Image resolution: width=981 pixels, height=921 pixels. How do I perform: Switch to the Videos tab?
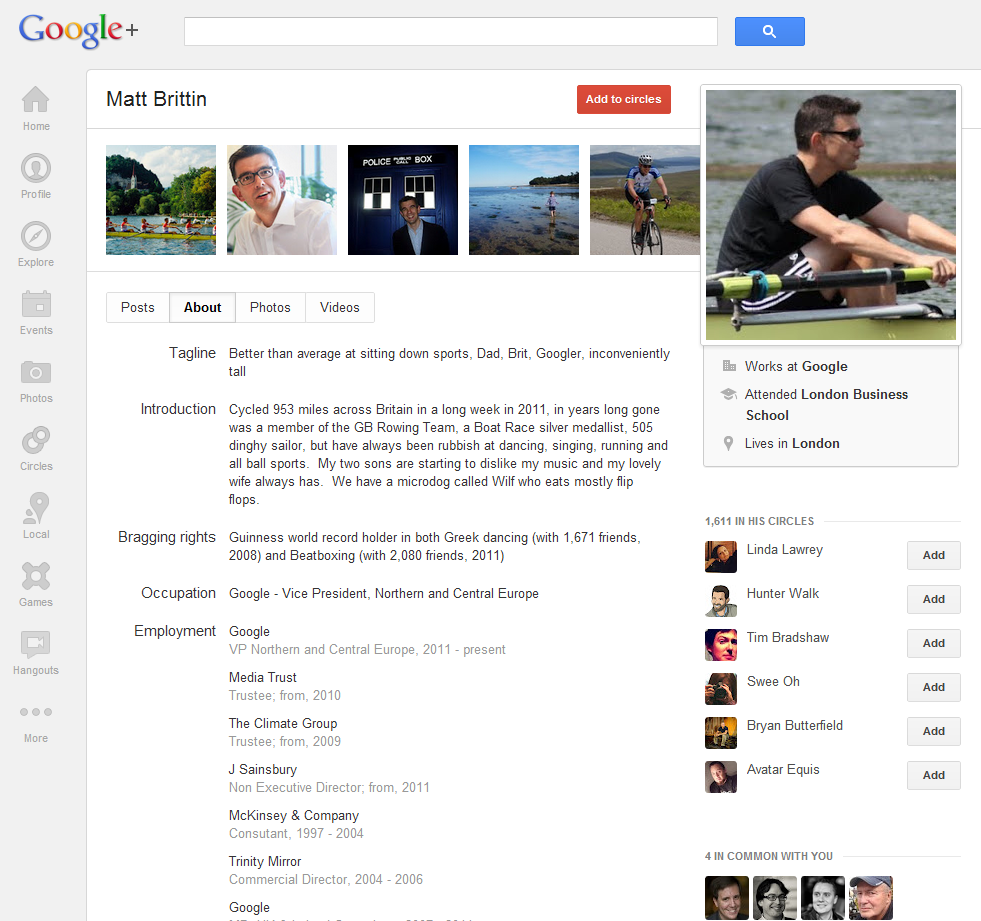(x=340, y=307)
